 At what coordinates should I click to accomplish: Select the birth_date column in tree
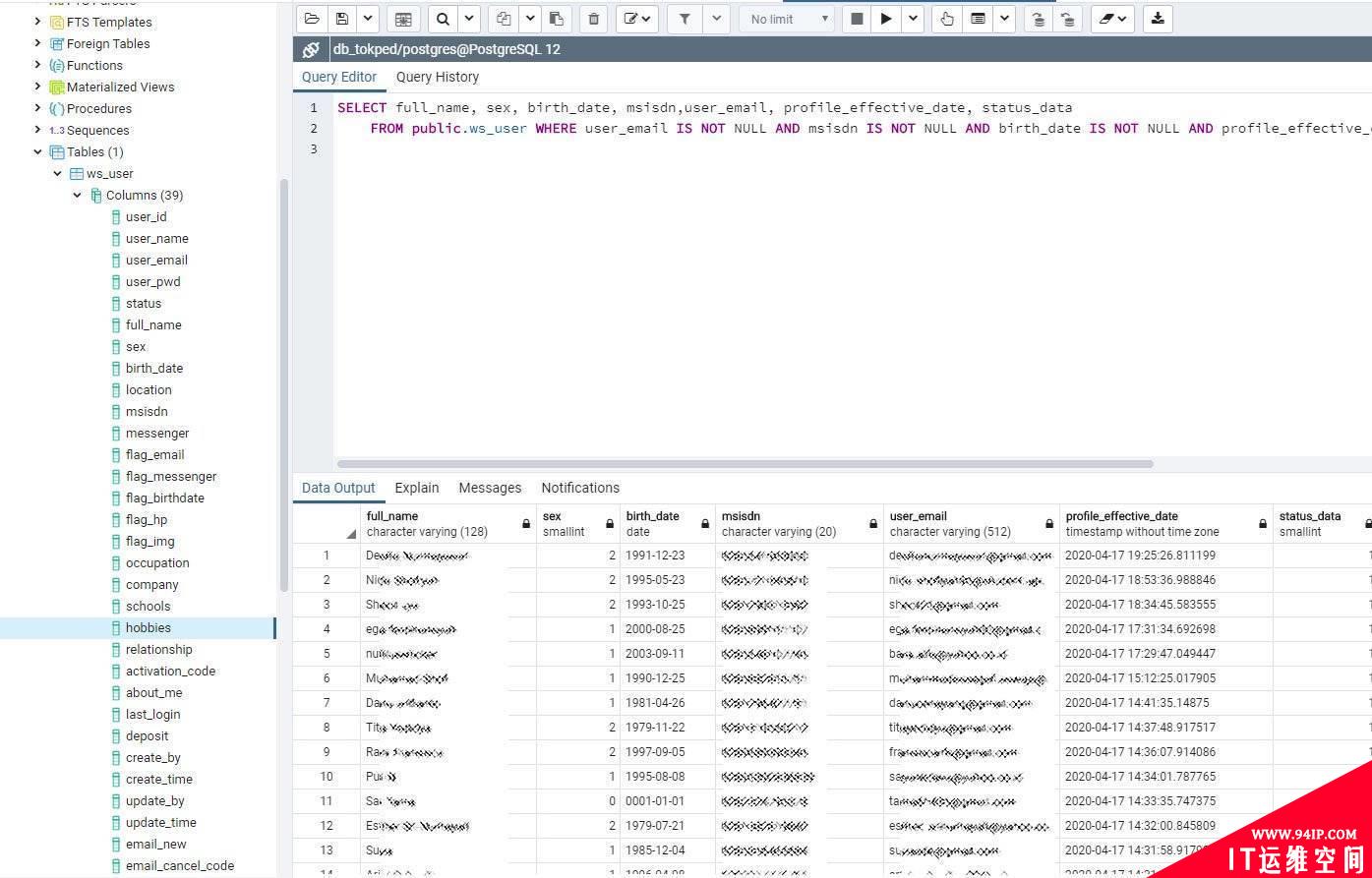click(154, 368)
